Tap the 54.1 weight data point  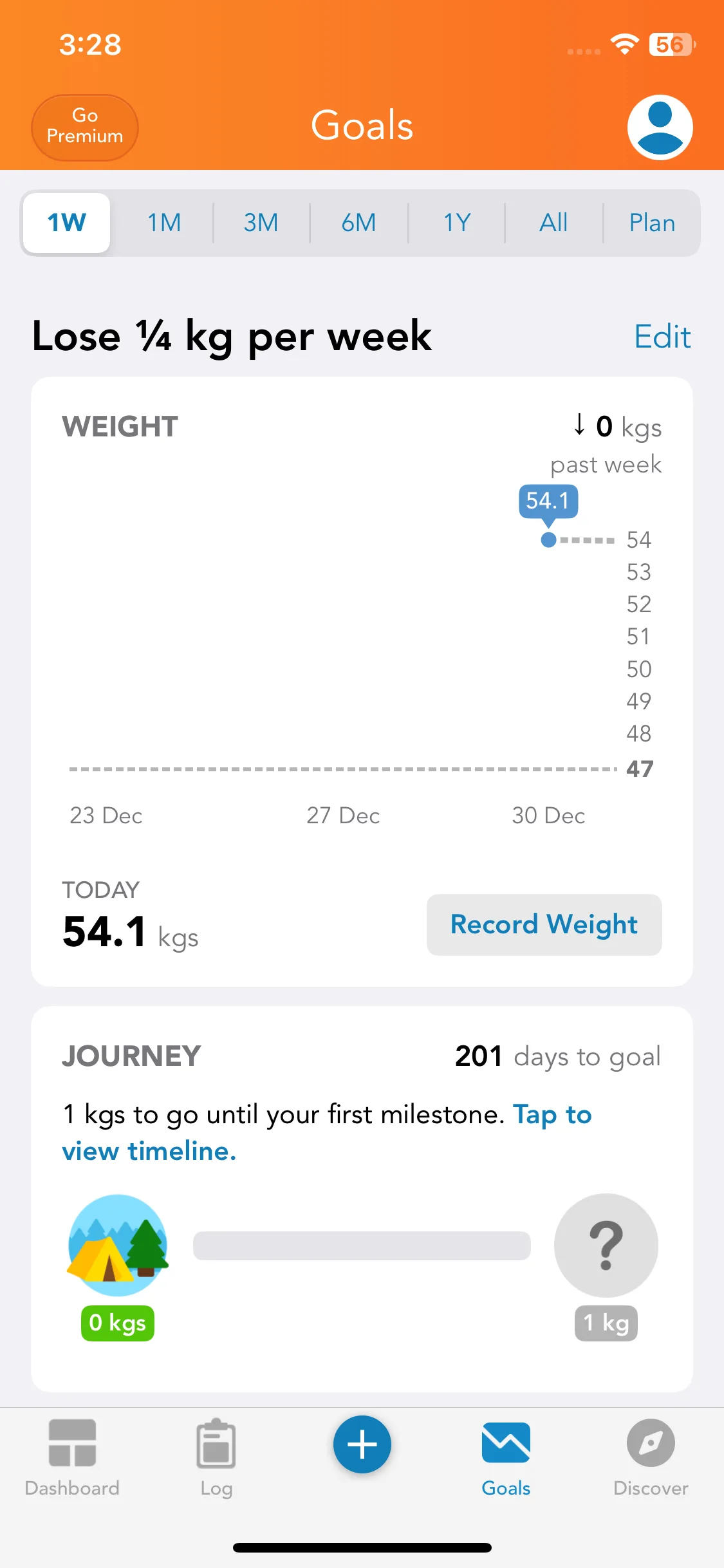point(548,539)
